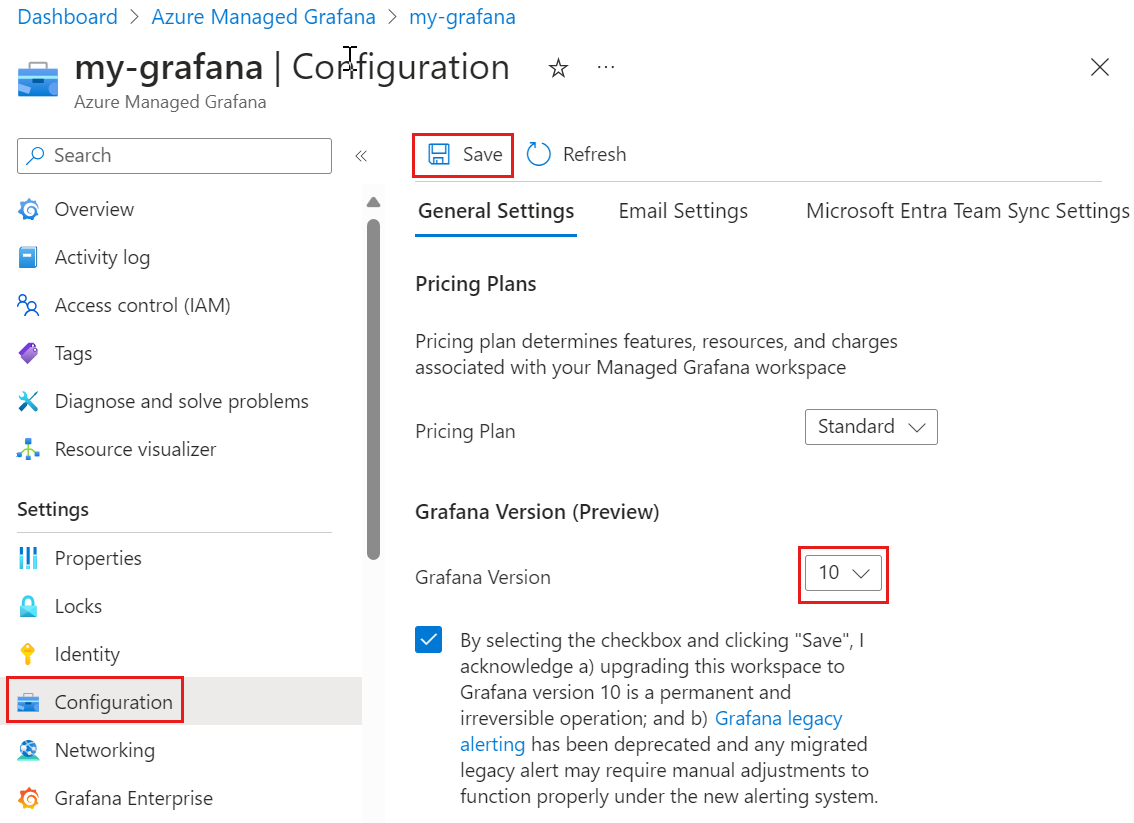The image size is (1134, 823).
Task: Click the Refresh circular arrow icon
Action: pos(539,154)
